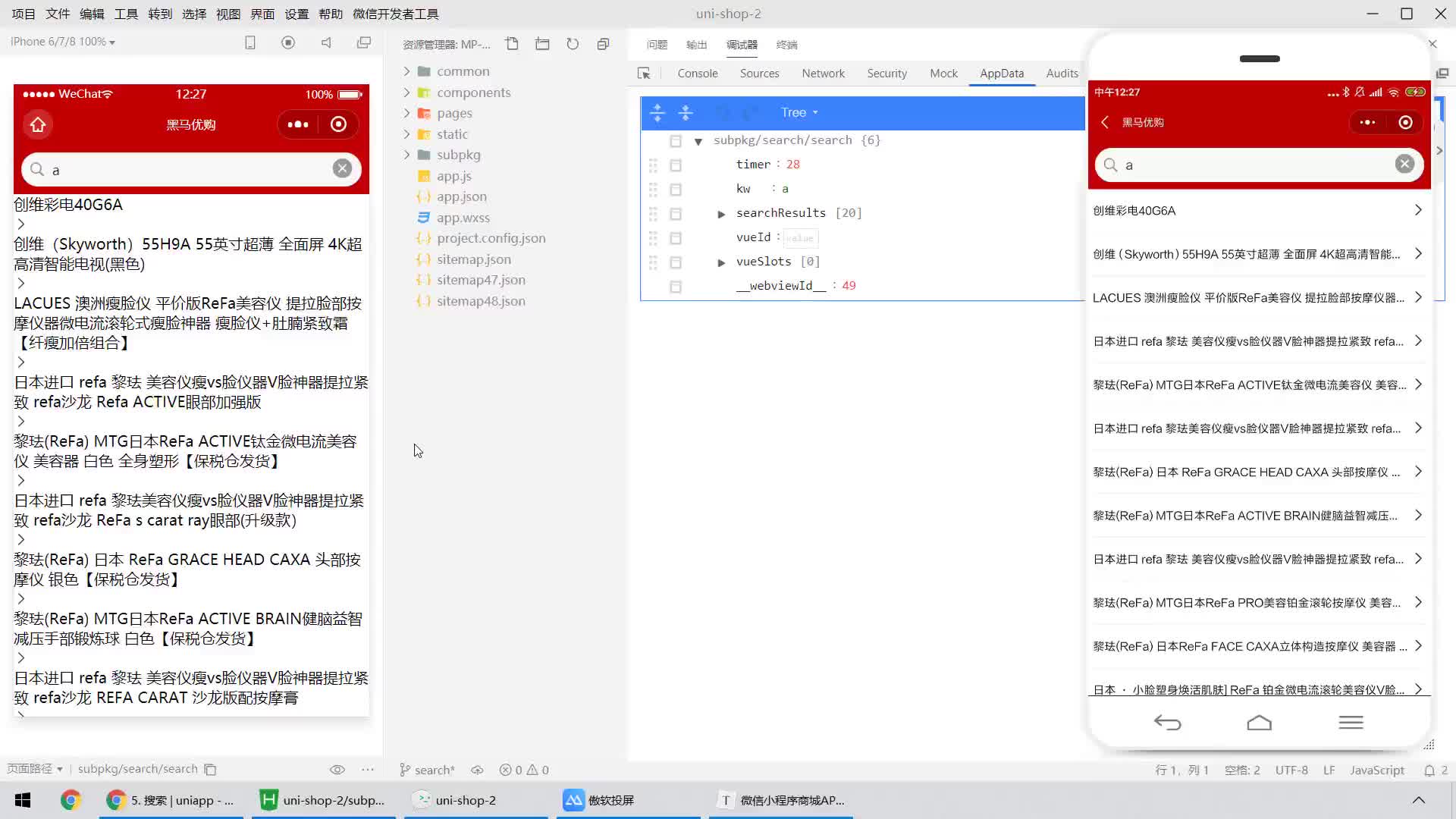Screen dimensions: 1456x819
Task: Collapse all nodes in the AppData tree toolbar
Action: 686,112
